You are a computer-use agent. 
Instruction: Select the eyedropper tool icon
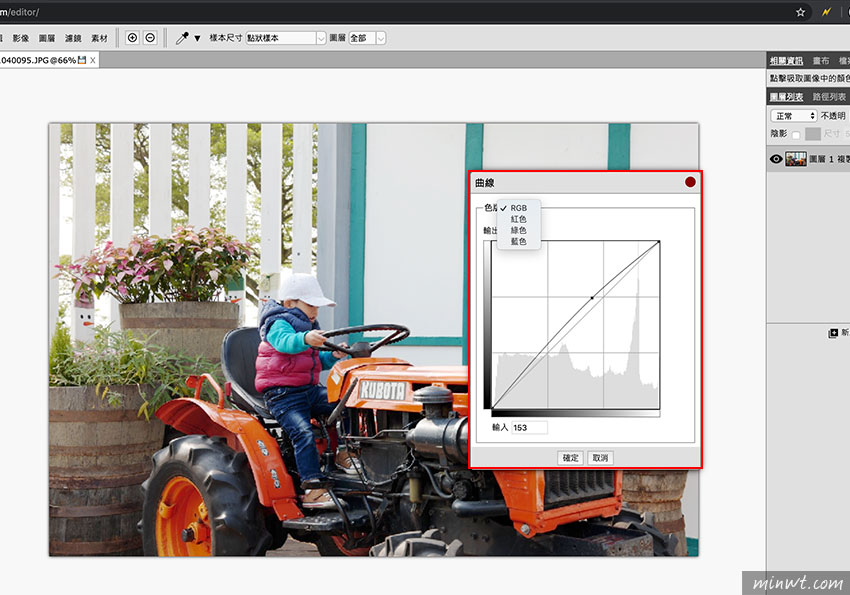pos(182,38)
